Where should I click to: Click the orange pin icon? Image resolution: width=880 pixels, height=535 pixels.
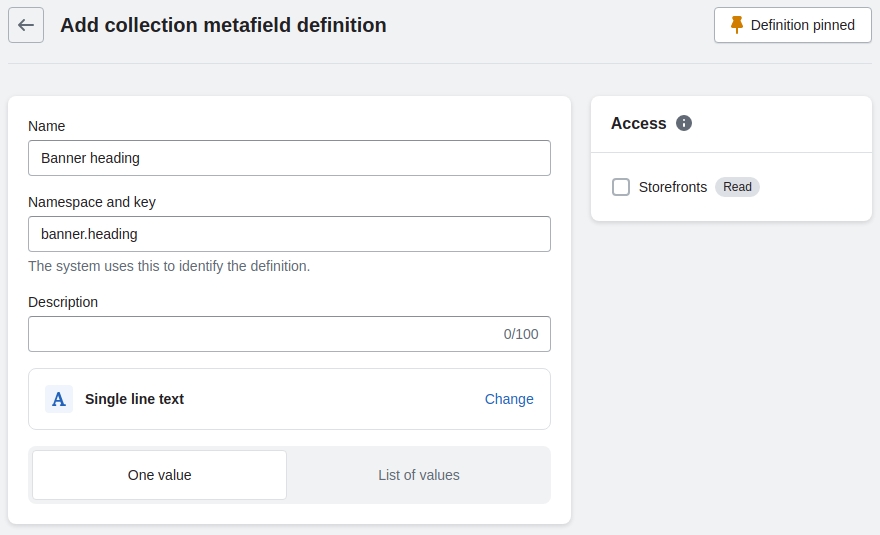click(x=737, y=25)
